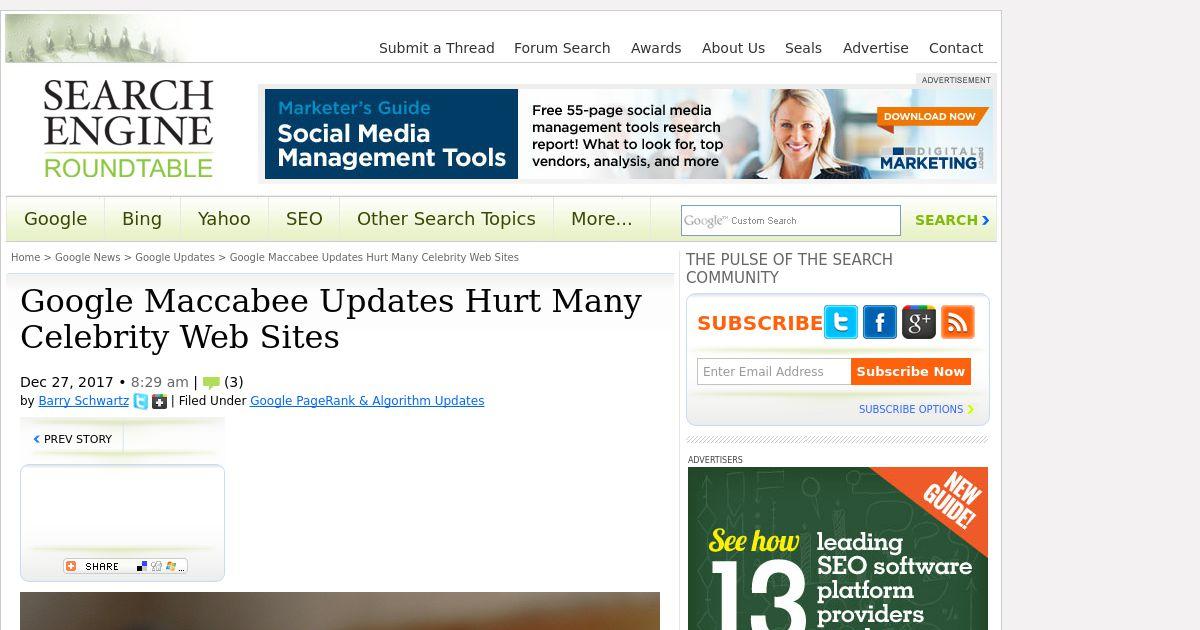Click the Subscribe Now button

911,371
